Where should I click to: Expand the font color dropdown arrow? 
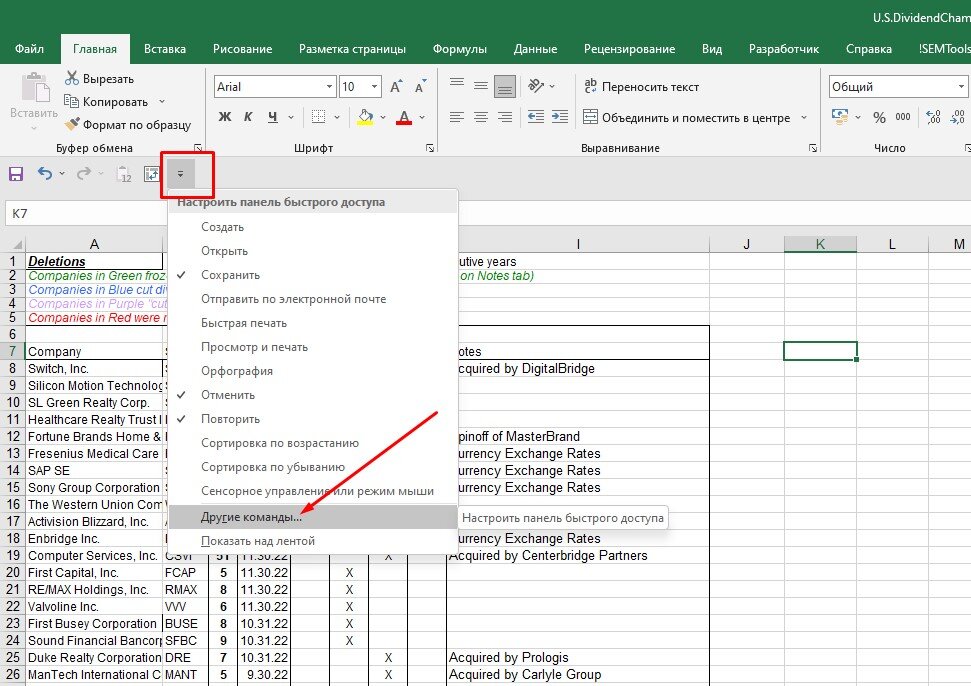422,117
